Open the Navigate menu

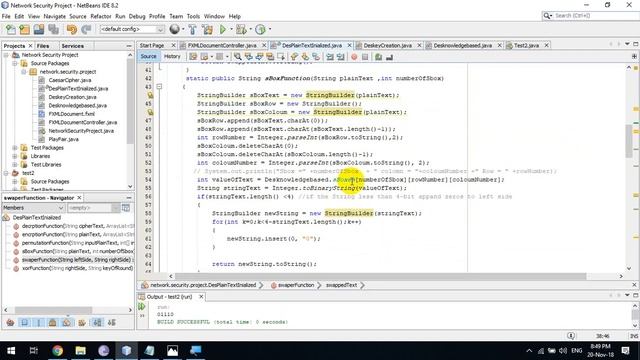click(x=54, y=16)
